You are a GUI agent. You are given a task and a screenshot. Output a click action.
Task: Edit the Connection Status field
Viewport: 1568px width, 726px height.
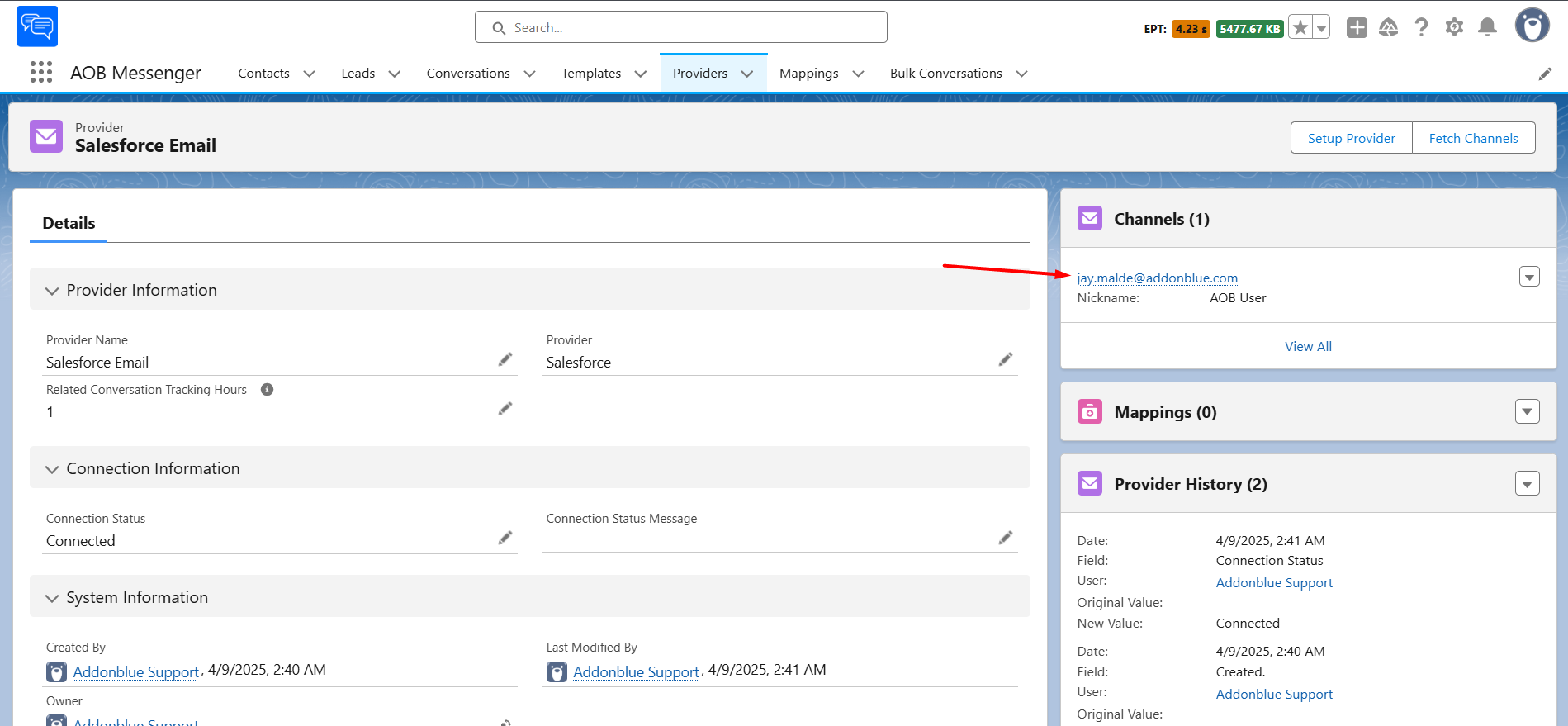[505, 538]
